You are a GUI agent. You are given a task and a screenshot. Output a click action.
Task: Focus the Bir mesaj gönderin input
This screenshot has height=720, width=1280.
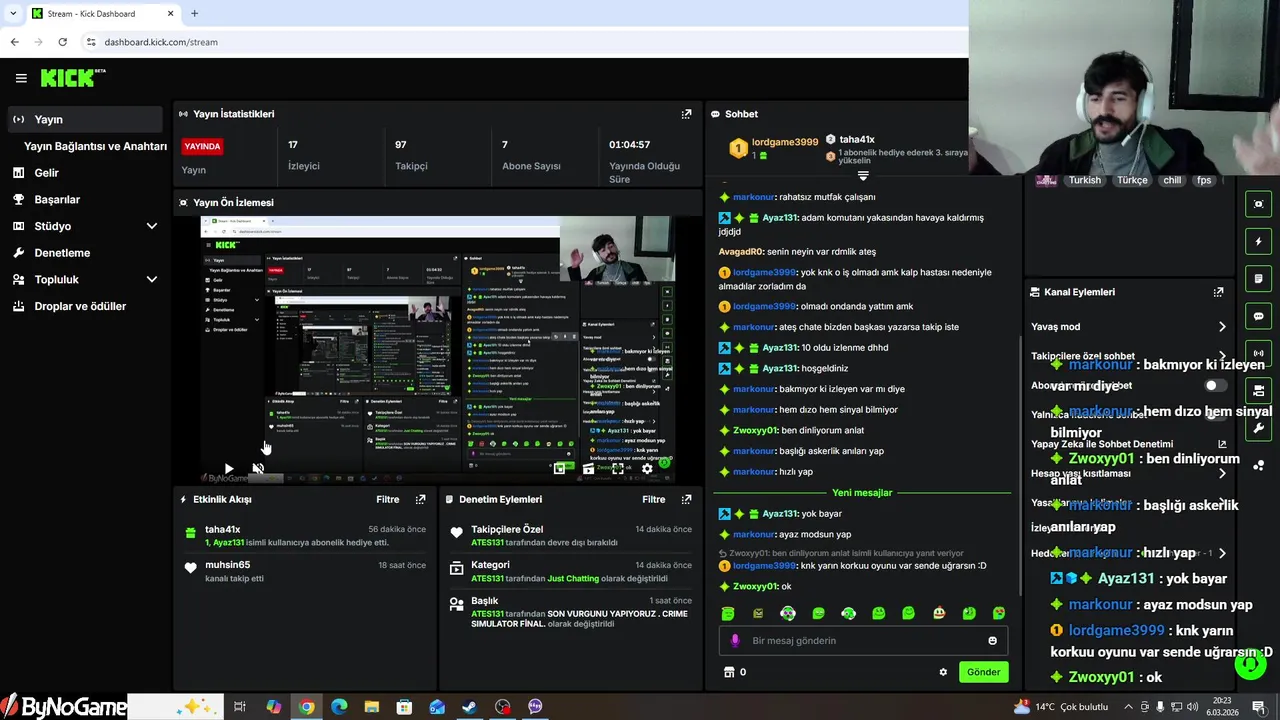tap(863, 641)
